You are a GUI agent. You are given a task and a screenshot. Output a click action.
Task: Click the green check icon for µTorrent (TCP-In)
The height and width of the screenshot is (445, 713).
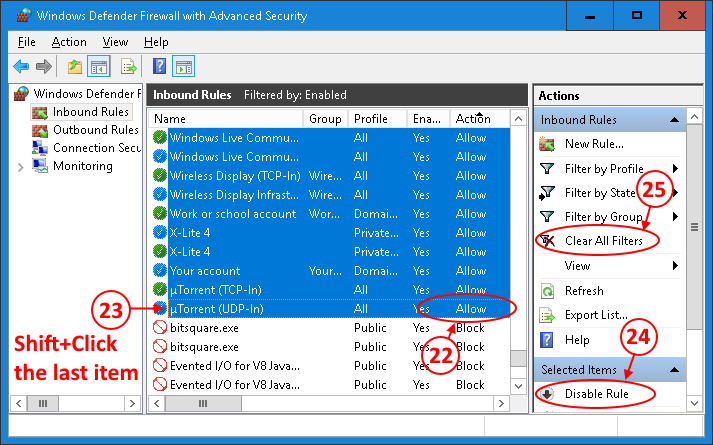[x=160, y=290]
